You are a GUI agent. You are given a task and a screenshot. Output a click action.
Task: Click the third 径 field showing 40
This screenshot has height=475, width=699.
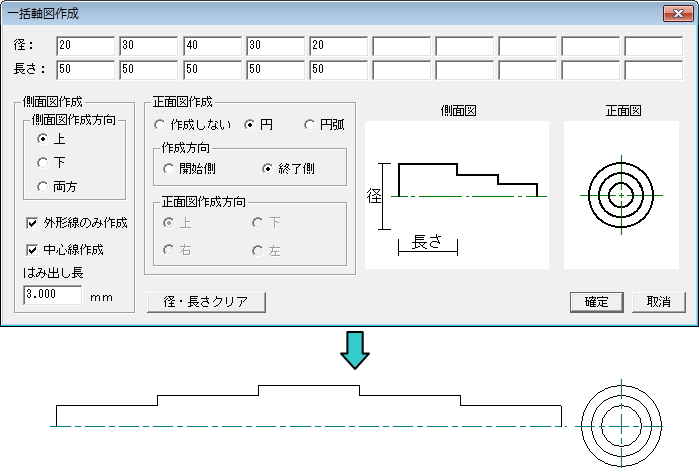click(211, 46)
